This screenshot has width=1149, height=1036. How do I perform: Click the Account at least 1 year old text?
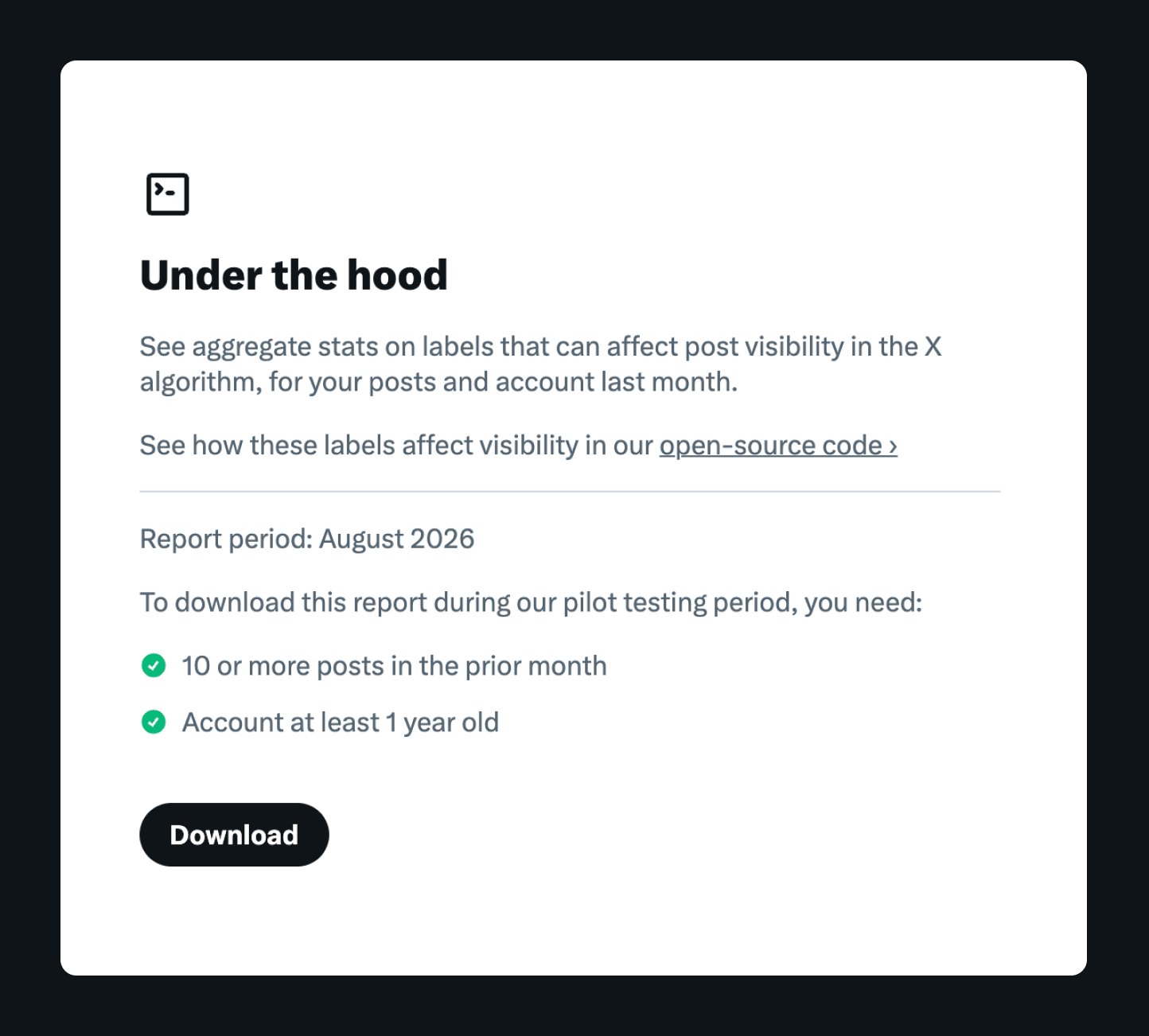tap(341, 722)
